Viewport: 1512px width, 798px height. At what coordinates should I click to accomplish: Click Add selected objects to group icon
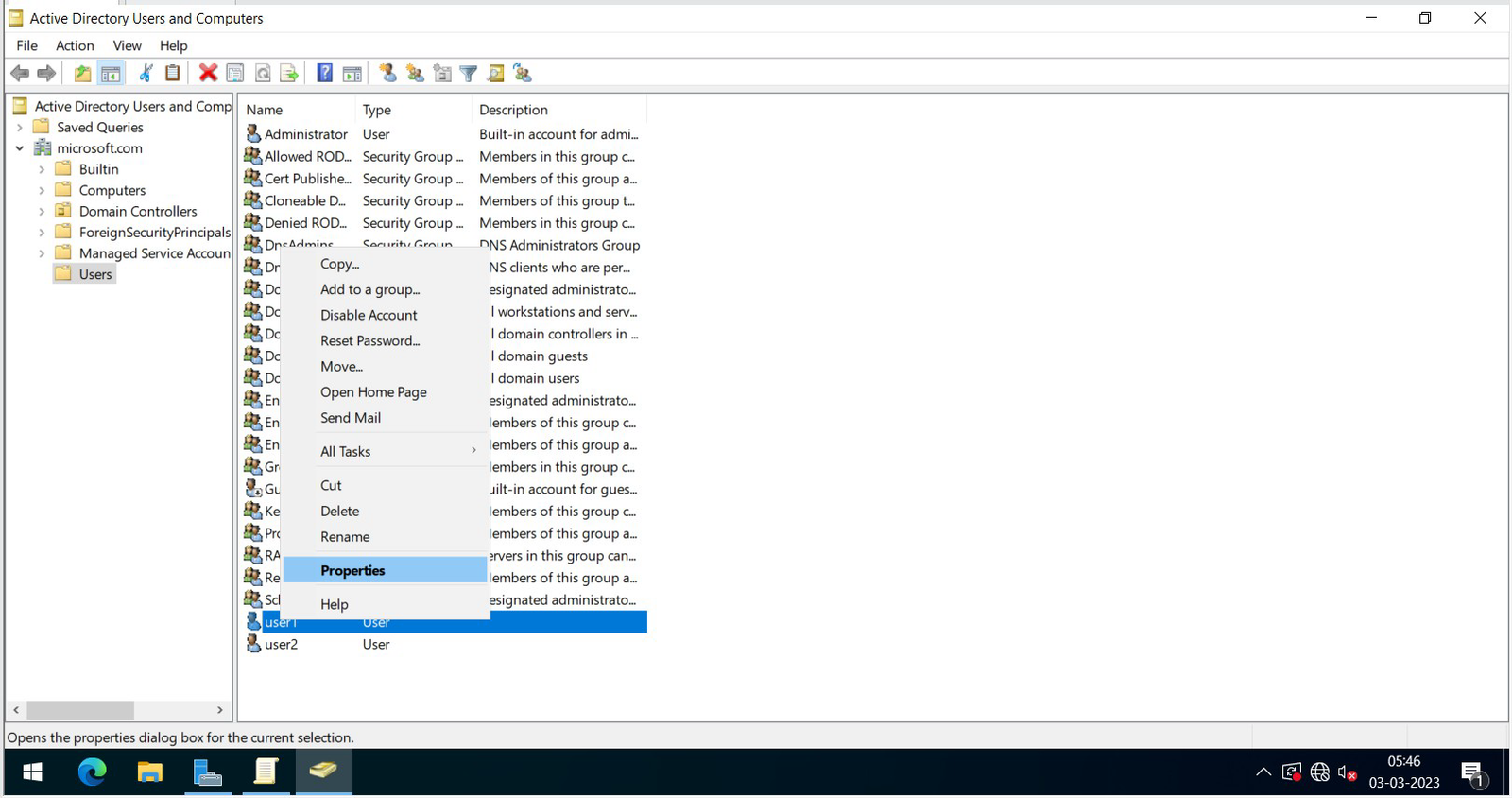click(x=523, y=73)
